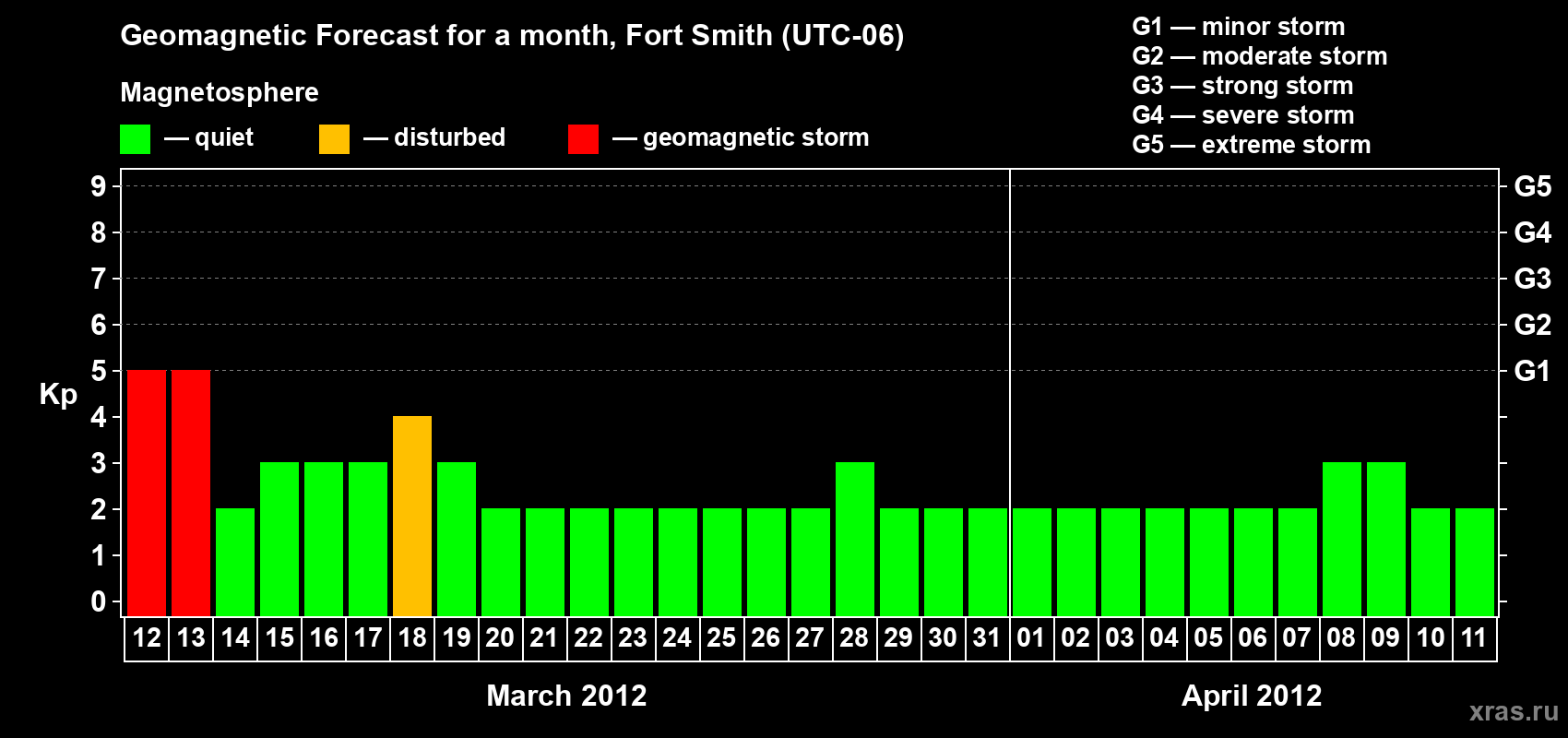The width and height of the screenshot is (1568, 738).
Task: Click date label 24 on the axis
Action: [677, 637]
